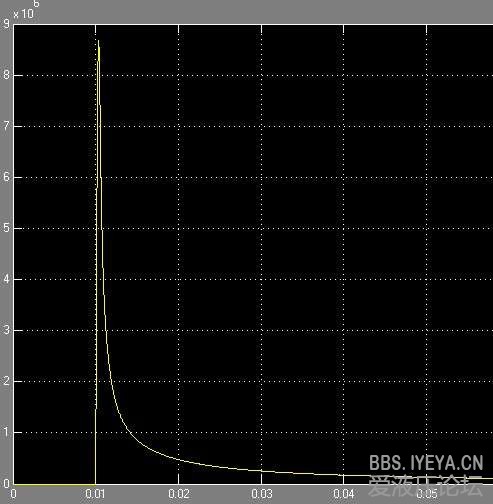
Task: Select the x10 exponent scale label
Action: click(26, 10)
